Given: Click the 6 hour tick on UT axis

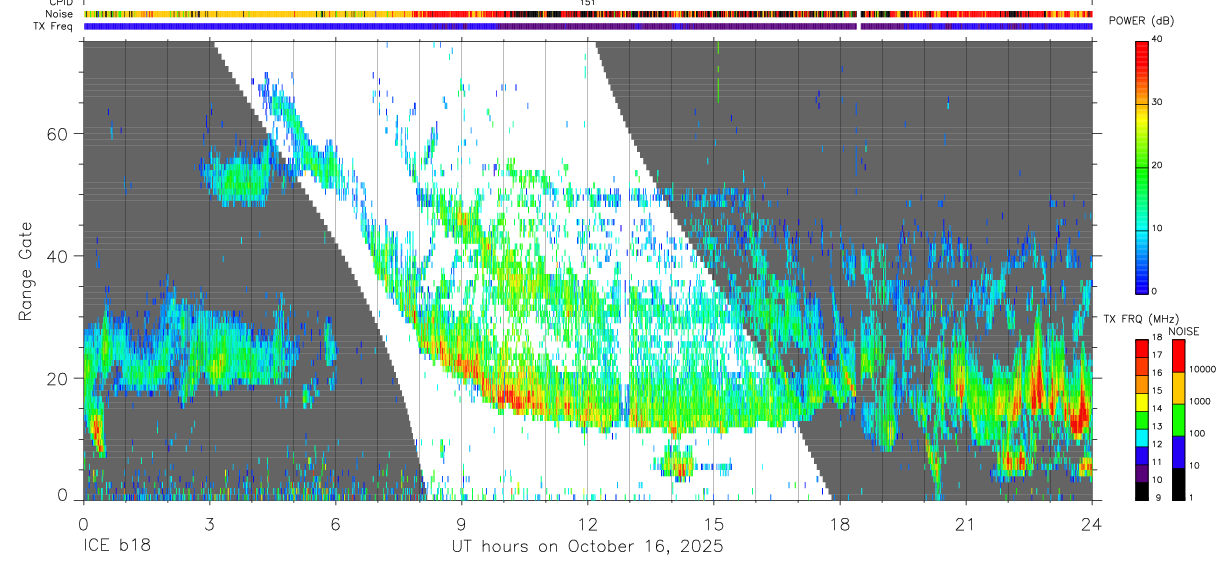Looking at the screenshot, I should (335, 523).
